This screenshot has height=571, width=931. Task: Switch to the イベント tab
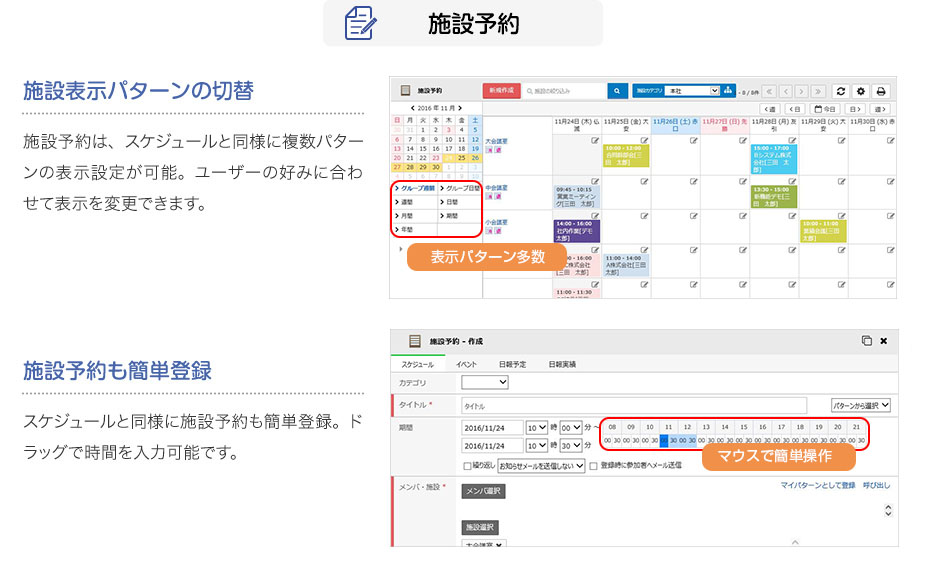pos(466,365)
